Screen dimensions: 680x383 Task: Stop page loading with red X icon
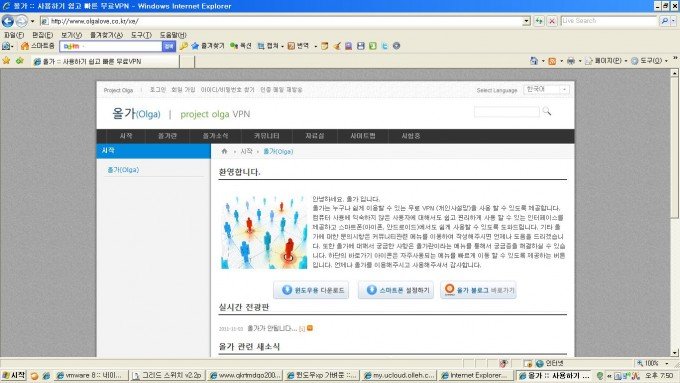[552, 21]
